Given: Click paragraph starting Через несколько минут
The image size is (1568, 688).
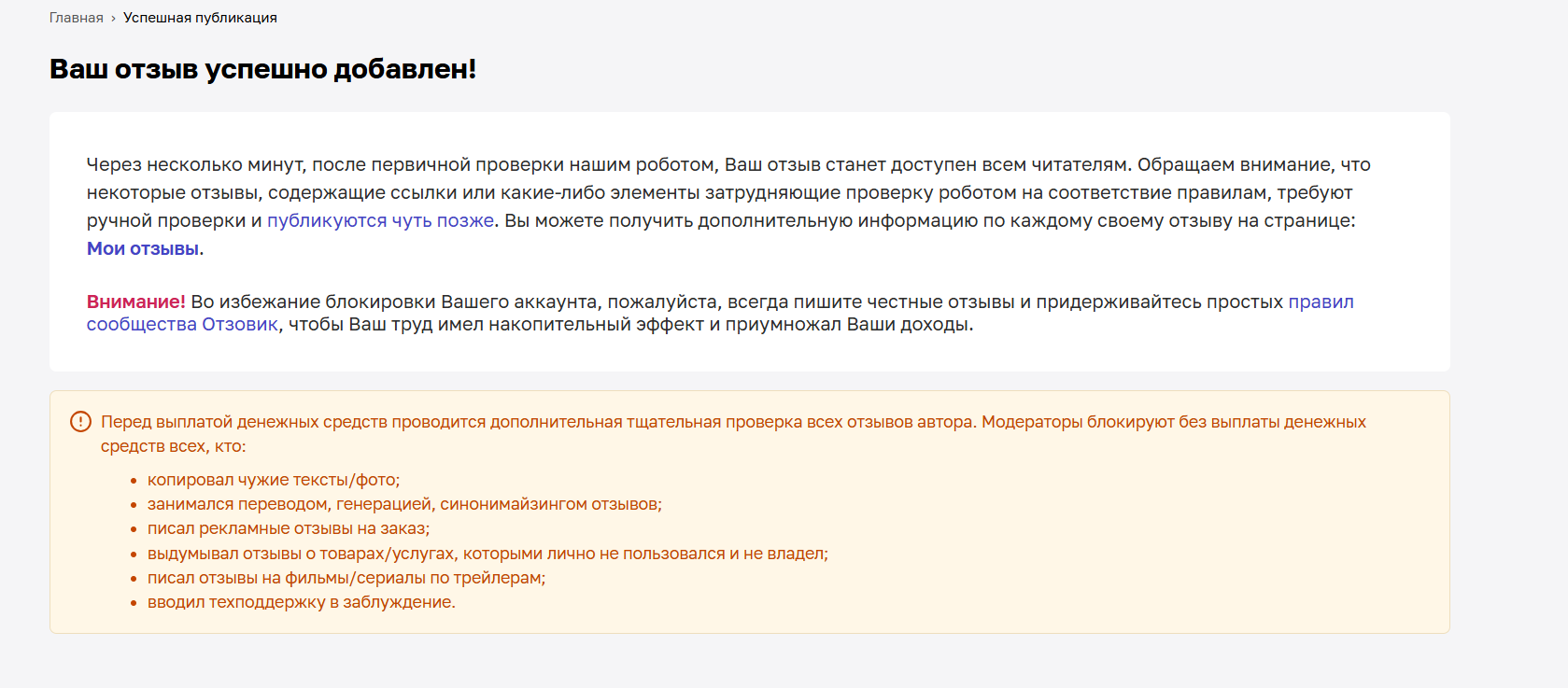Looking at the screenshot, I should click(728, 206).
